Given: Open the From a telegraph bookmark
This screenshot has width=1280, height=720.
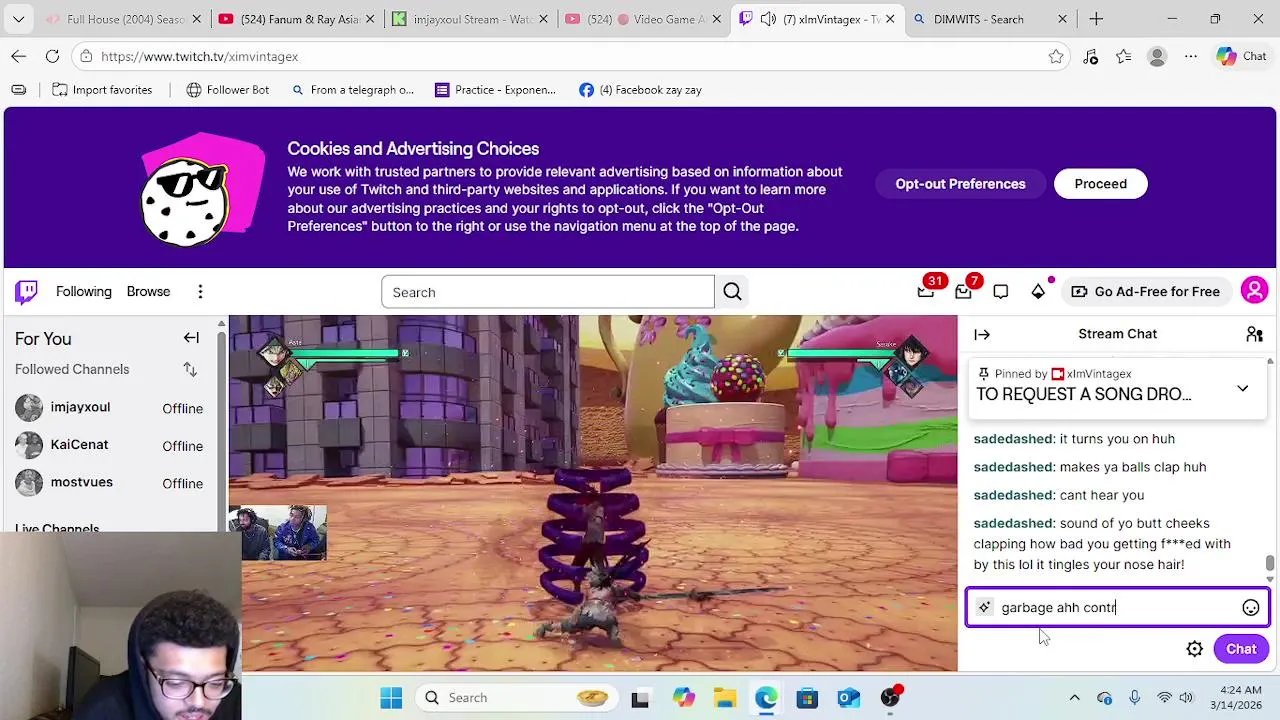Looking at the screenshot, I should (352, 90).
